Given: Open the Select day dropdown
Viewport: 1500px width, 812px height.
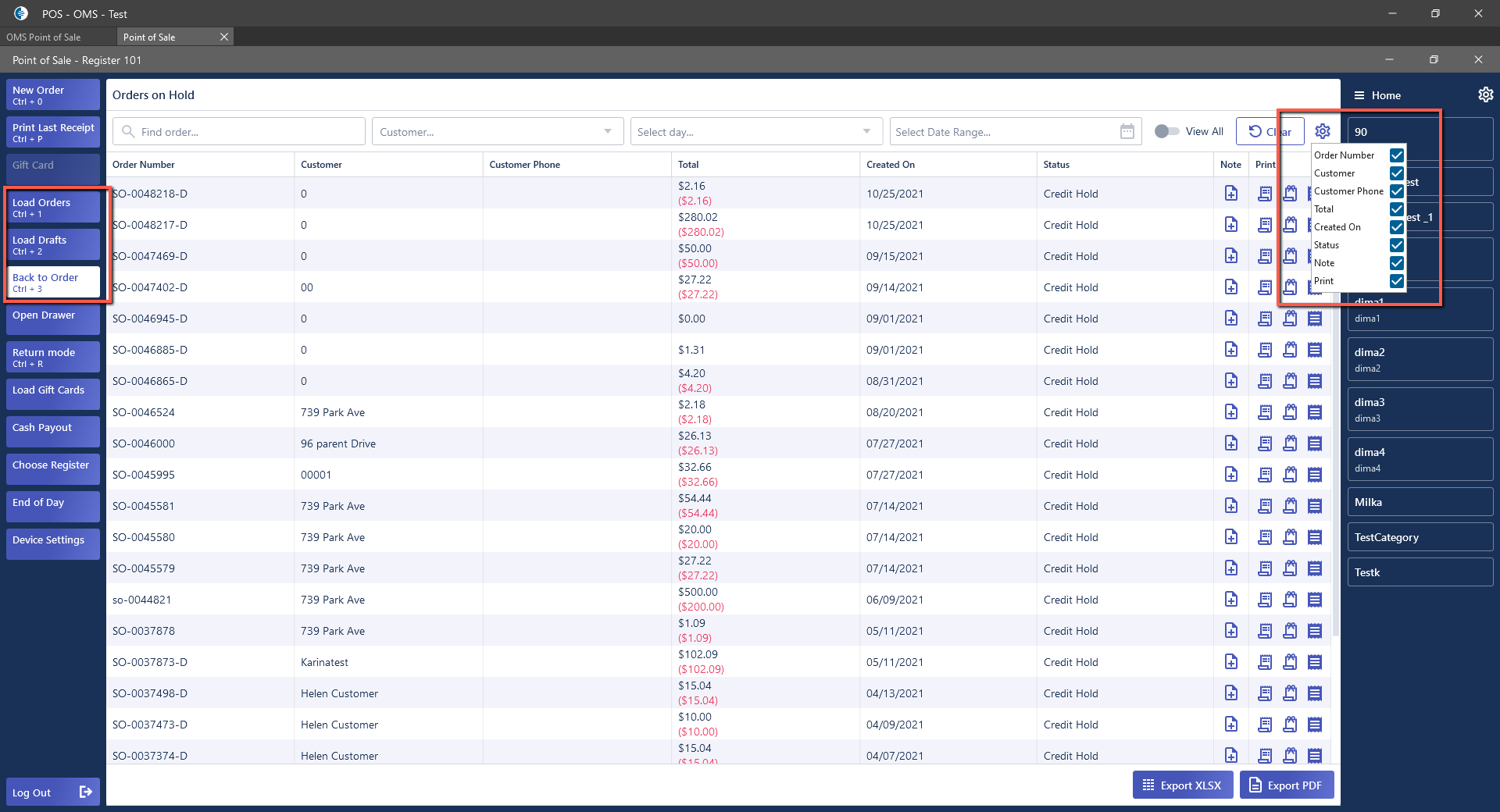Looking at the screenshot, I should [866, 132].
